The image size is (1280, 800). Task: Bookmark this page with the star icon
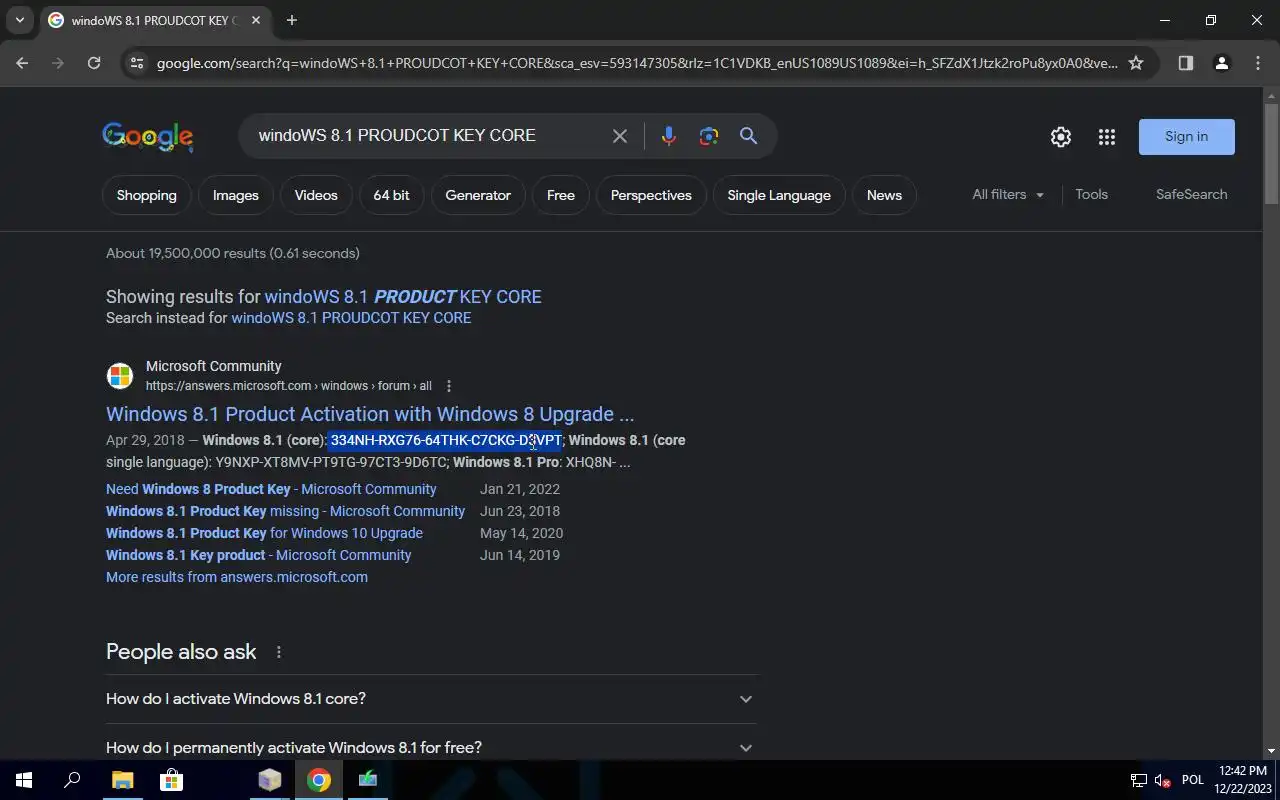click(1136, 63)
